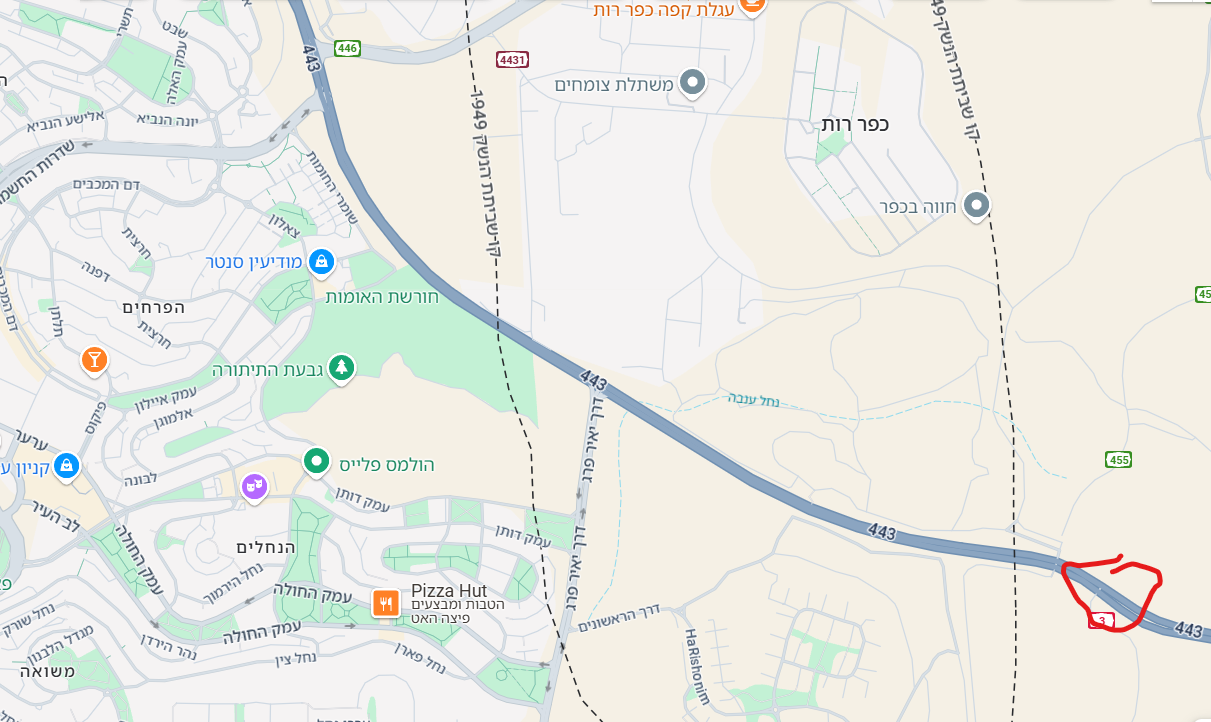This screenshot has height=722, width=1211.
Task: Select the חווה בכפר gray location pin
Action: click(977, 206)
